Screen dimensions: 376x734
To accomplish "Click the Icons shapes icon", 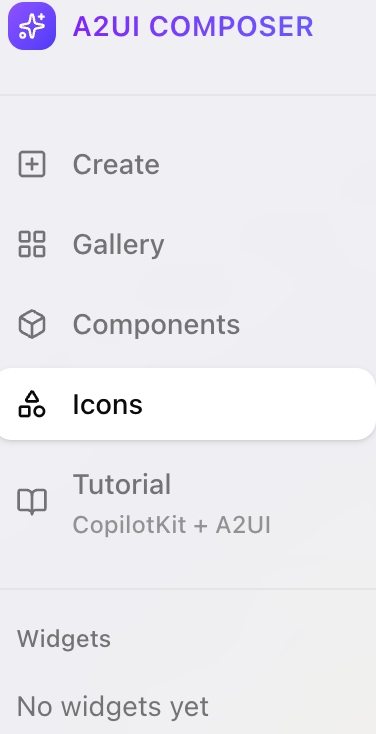I will pos(32,404).
